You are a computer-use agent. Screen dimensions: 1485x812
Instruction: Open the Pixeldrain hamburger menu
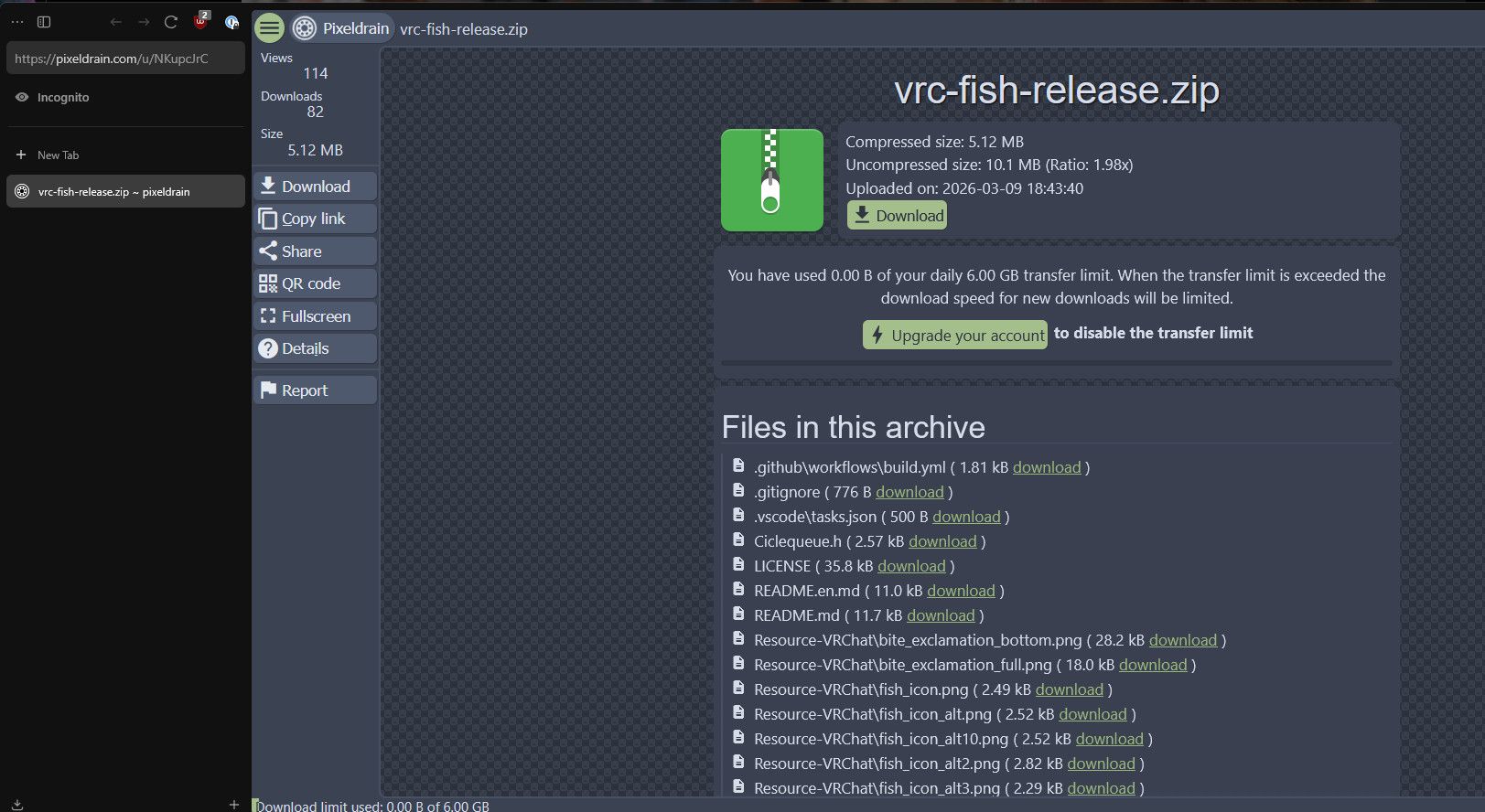[269, 28]
